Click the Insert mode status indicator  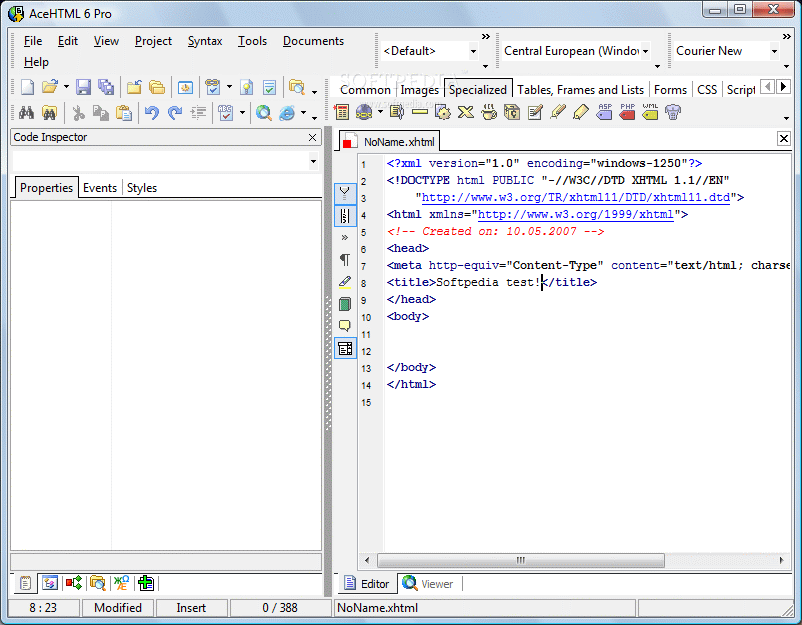coord(191,608)
